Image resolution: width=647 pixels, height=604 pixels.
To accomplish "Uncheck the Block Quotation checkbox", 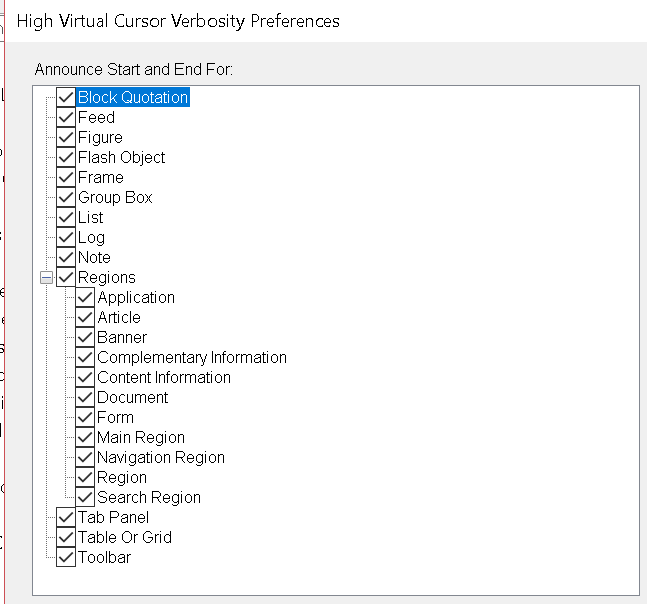I will coord(66,97).
